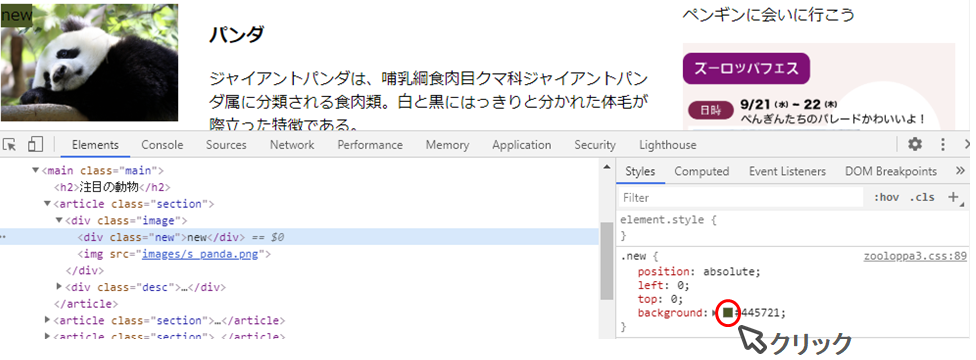Expand the background shorthand property arrow

point(715,313)
